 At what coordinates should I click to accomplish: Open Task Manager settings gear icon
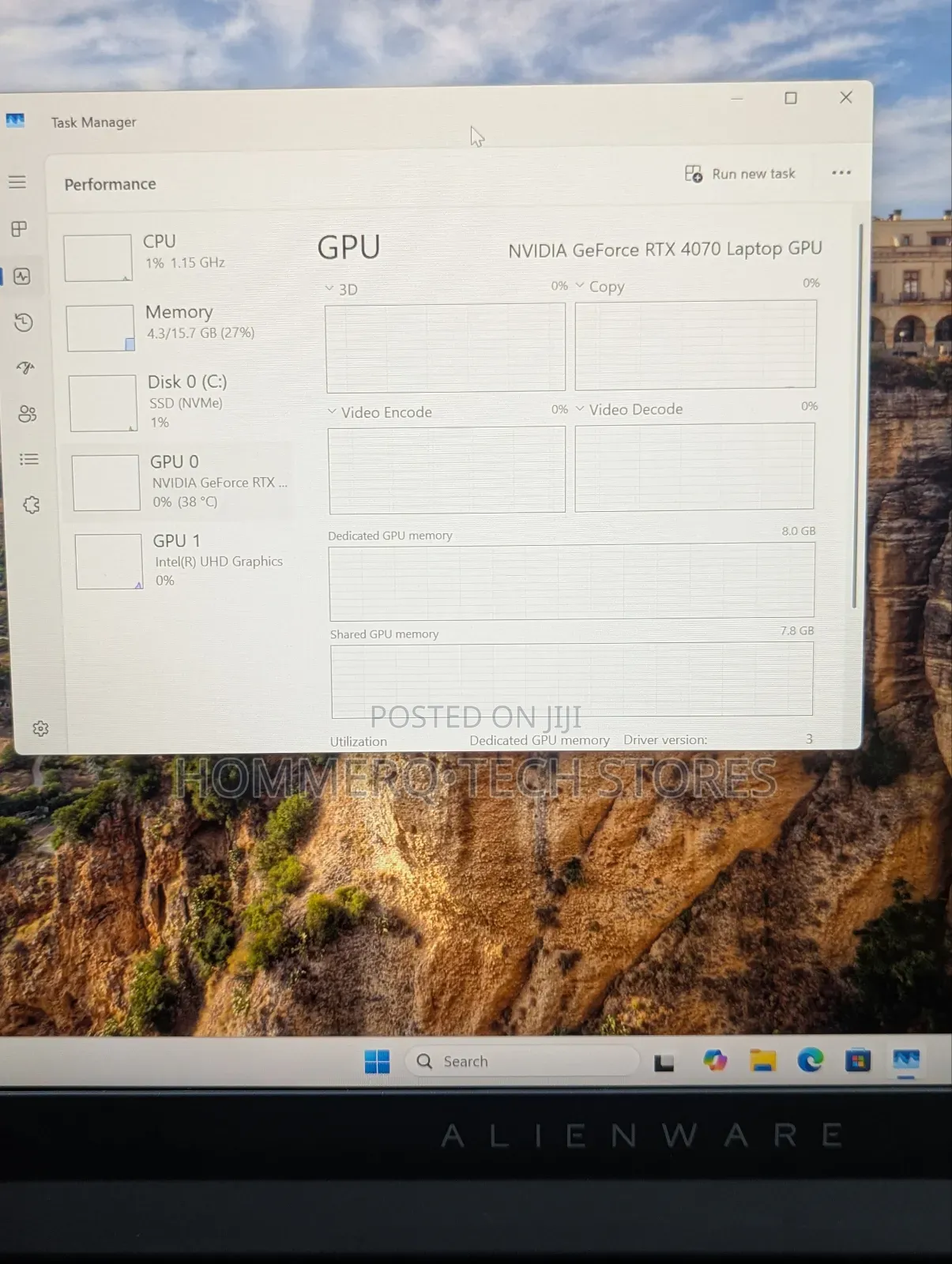(x=40, y=728)
